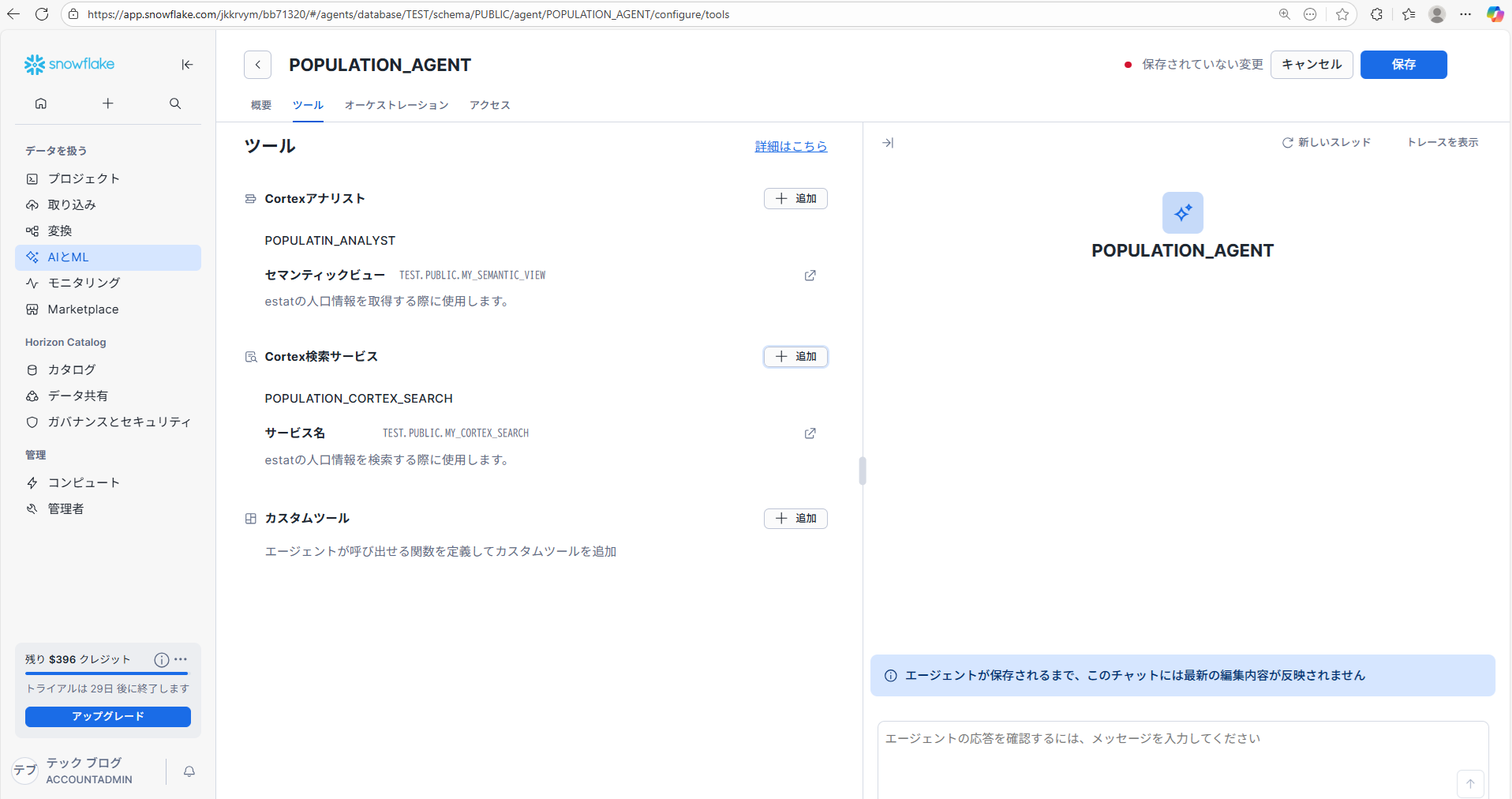Open browser extensions puzzle icon

[x=1376, y=14]
